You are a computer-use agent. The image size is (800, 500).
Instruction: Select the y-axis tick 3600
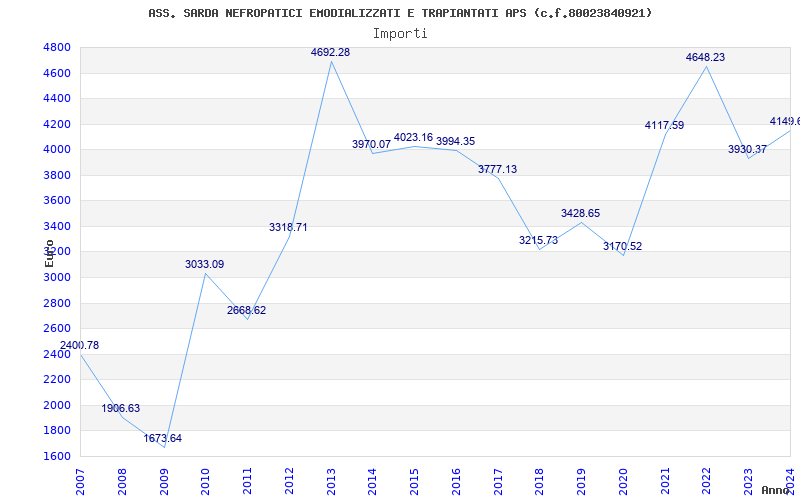[x=57, y=201]
